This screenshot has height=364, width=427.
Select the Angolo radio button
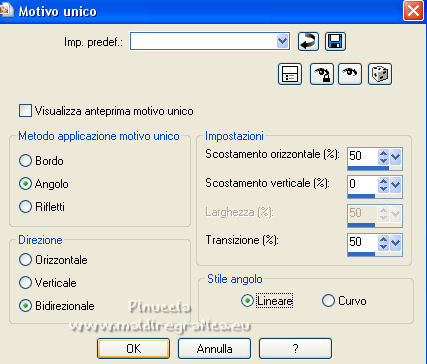coord(25,184)
